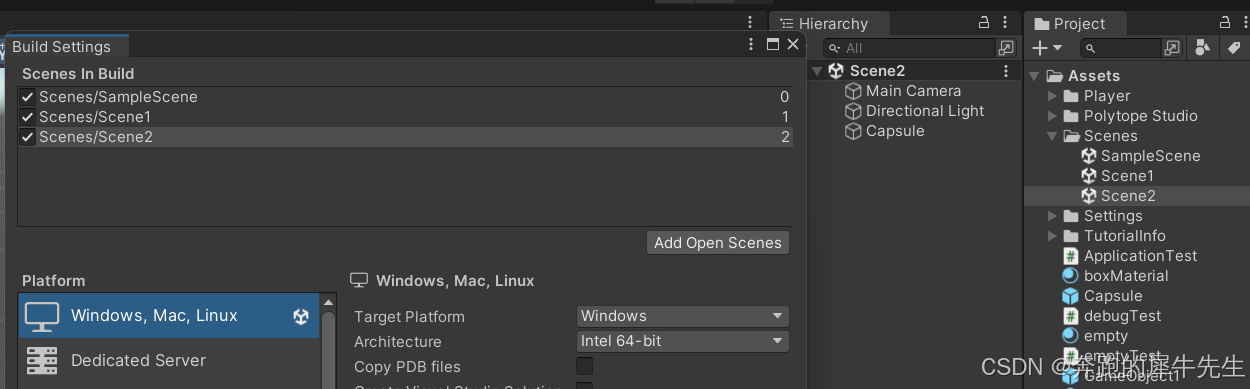Select Main Camera label in Hierarchy
The width and height of the screenshot is (1250, 389).
[913, 91]
